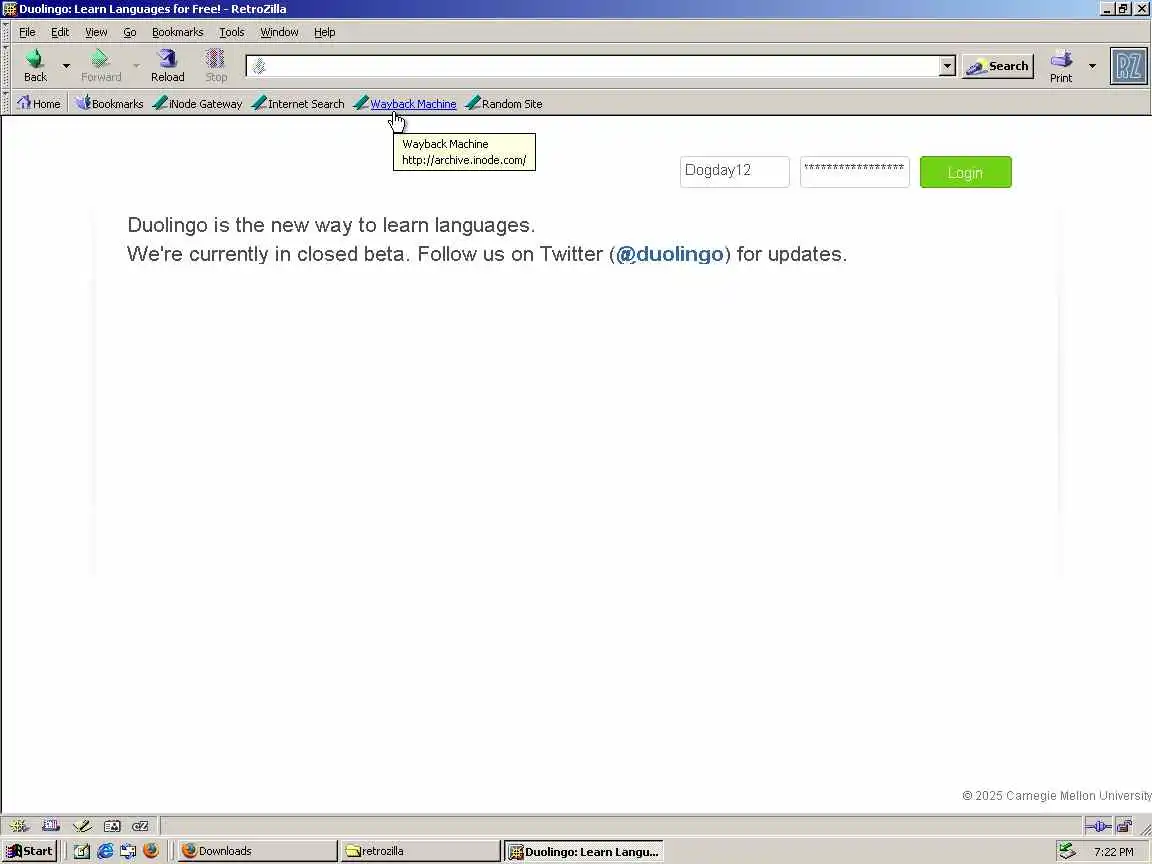
Task: Open ChatZilla from the status bar cZ icon
Action: click(140, 826)
